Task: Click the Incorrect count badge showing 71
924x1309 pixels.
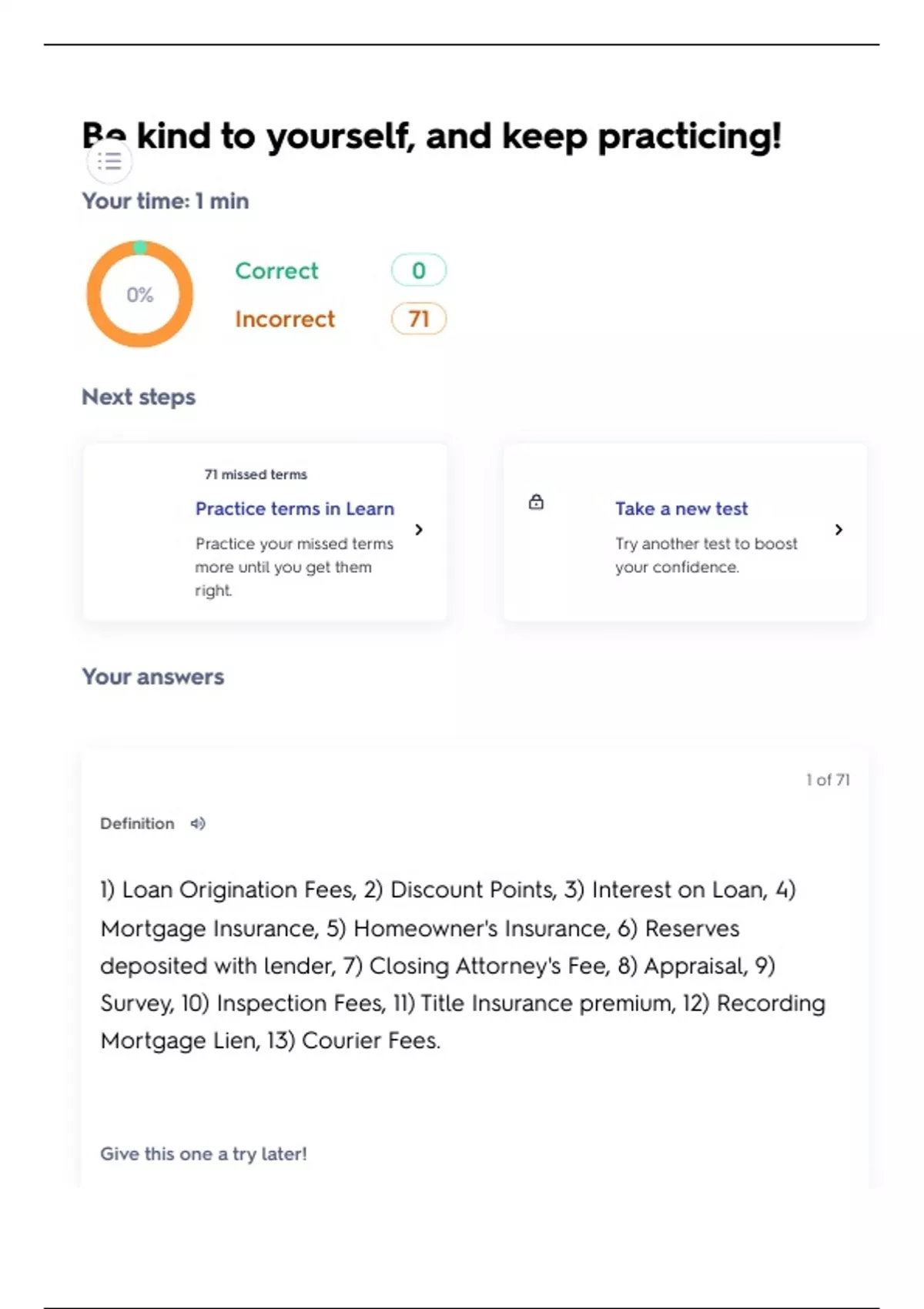Action: tap(418, 319)
